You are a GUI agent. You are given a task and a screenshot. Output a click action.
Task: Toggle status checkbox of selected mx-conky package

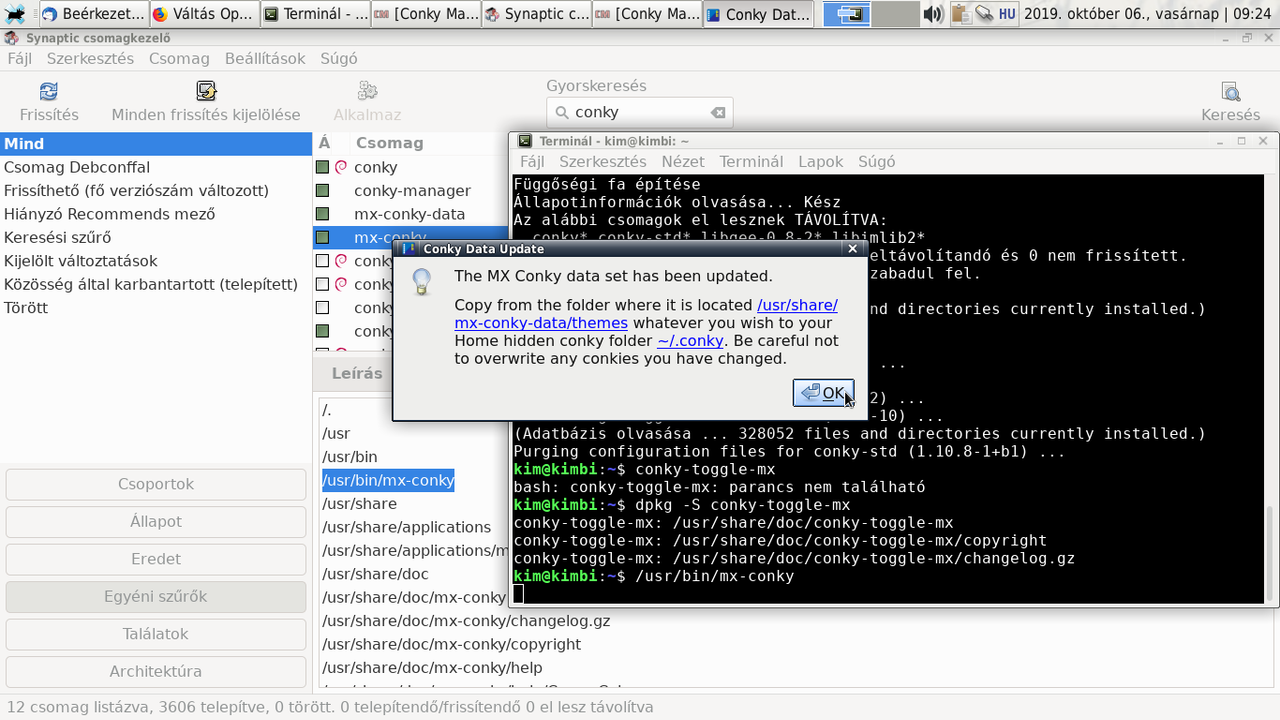point(322,237)
